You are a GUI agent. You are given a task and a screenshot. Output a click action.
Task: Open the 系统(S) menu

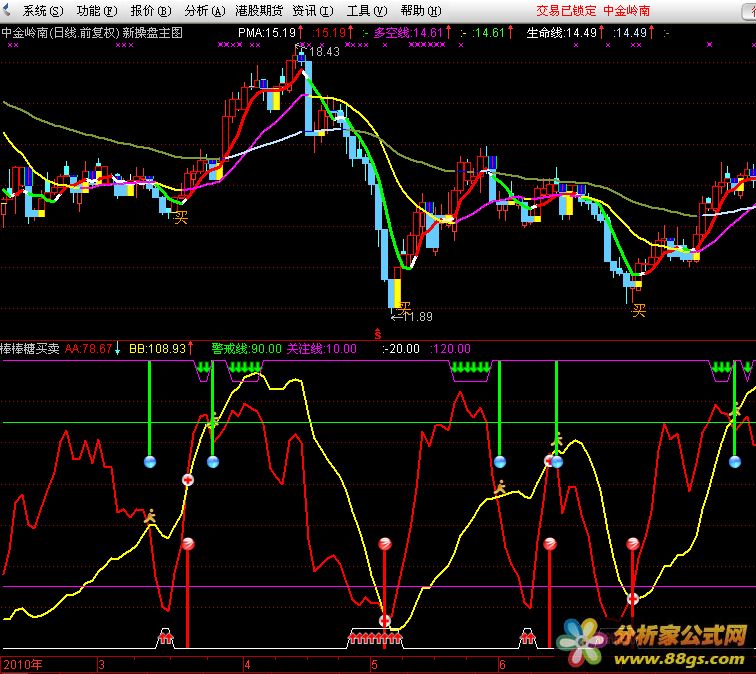click(42, 11)
